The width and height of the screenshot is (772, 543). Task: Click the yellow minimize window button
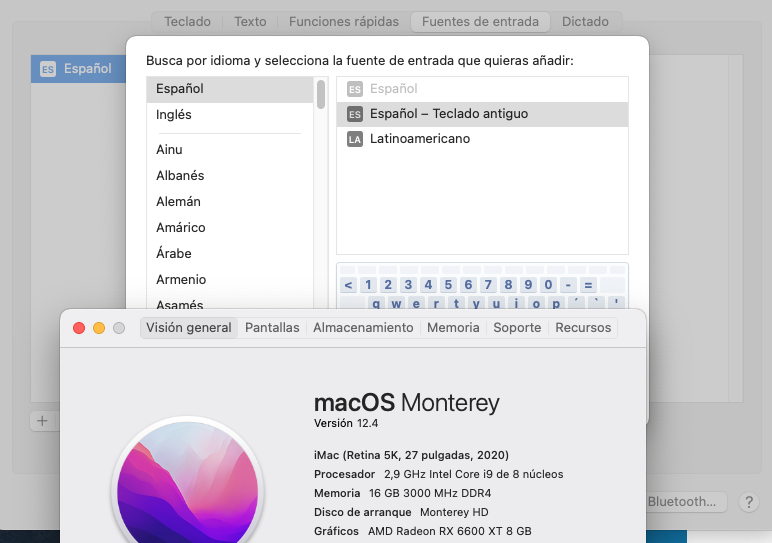pos(99,328)
